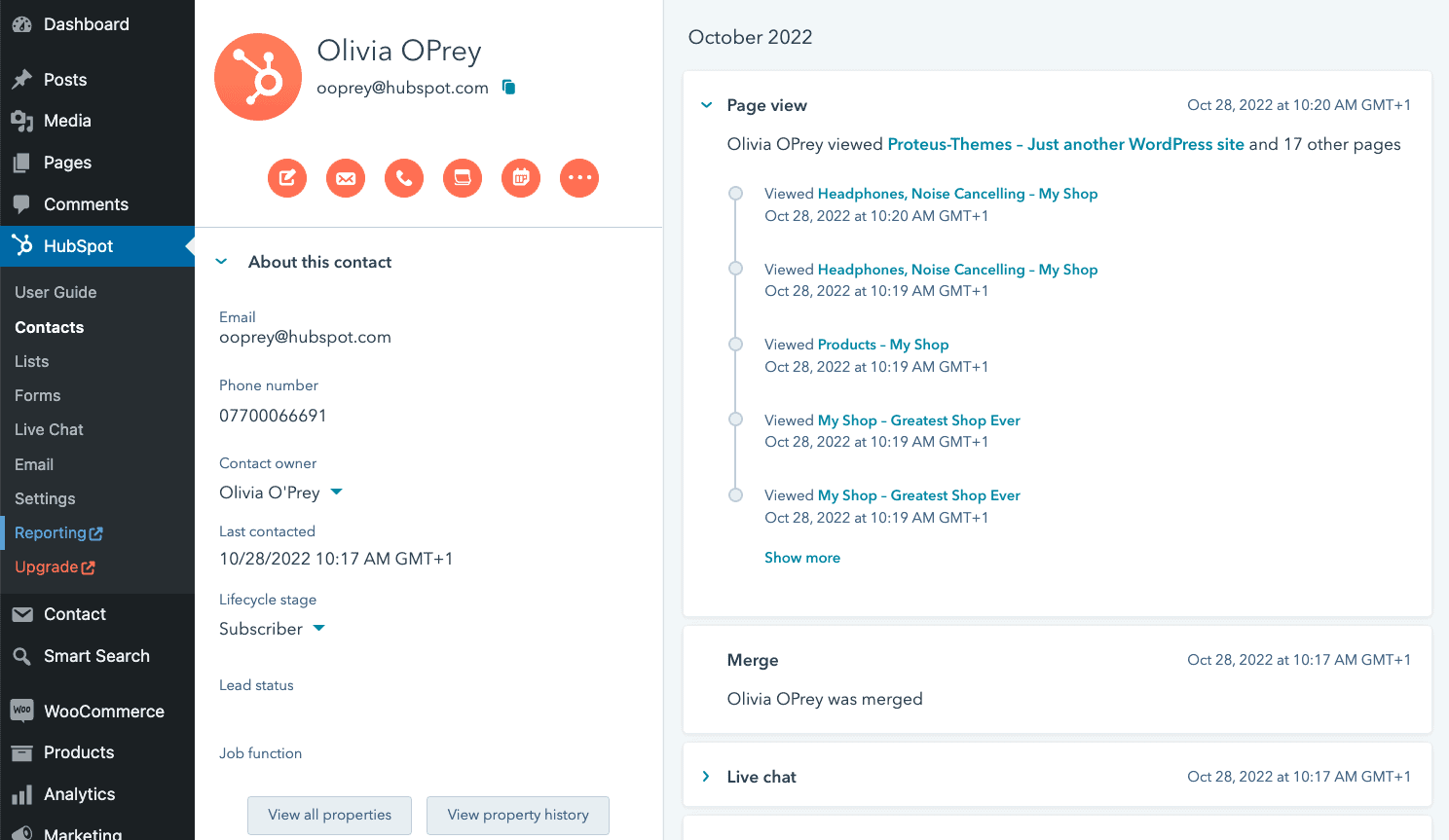The image size is (1449, 840).
Task: Send email using orange envelope icon
Action: 346,178
